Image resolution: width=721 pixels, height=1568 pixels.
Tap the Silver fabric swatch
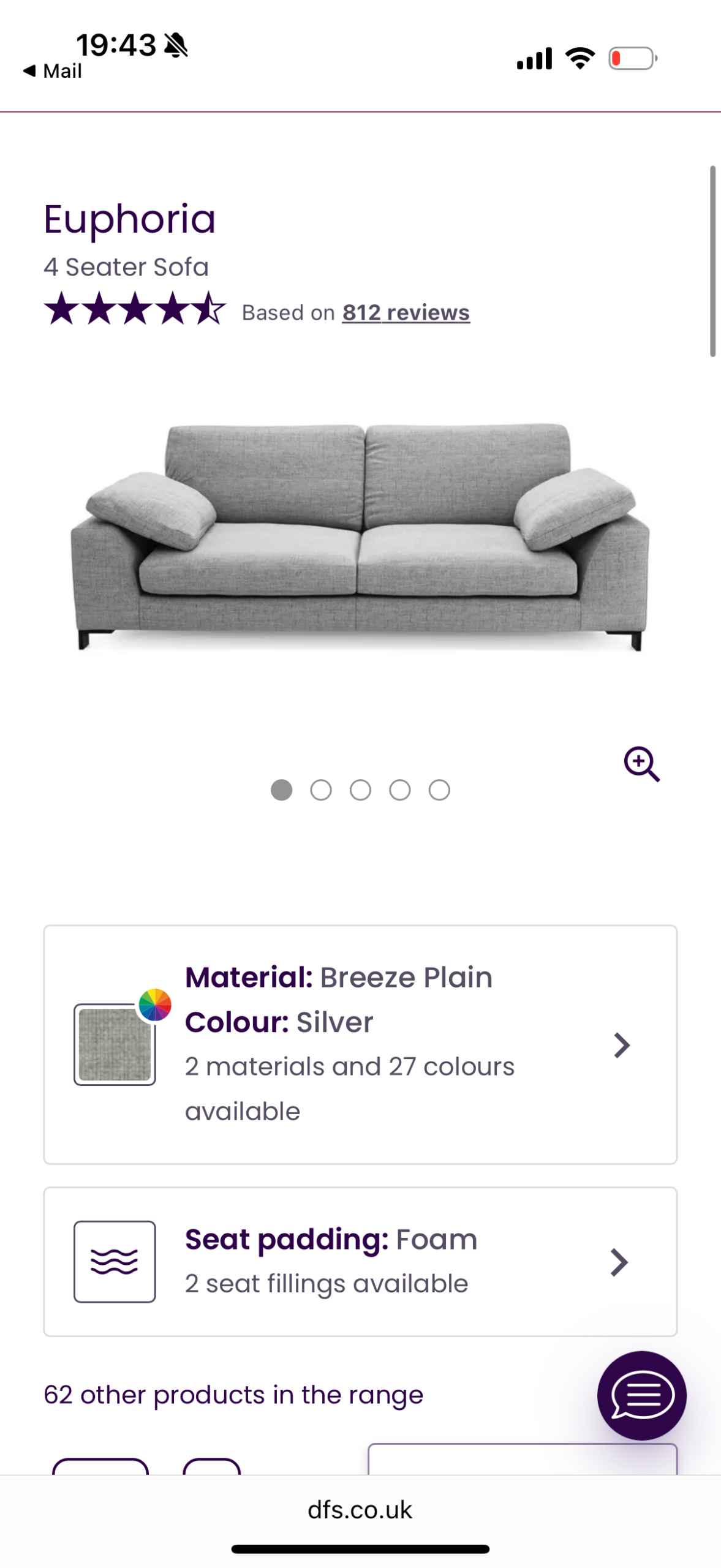(x=115, y=1044)
